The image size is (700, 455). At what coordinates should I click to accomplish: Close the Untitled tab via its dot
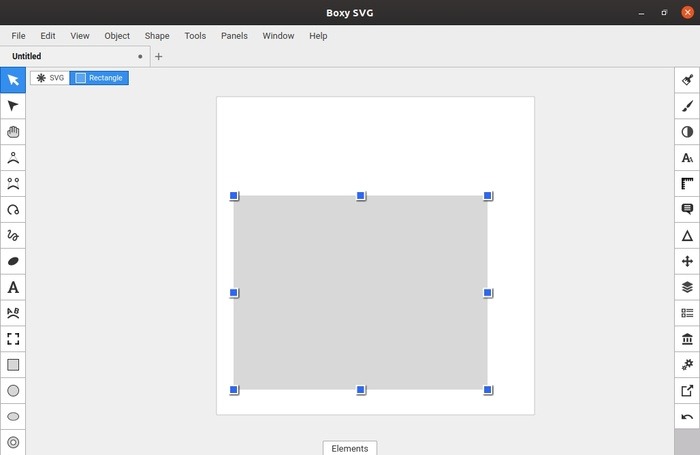click(140, 57)
